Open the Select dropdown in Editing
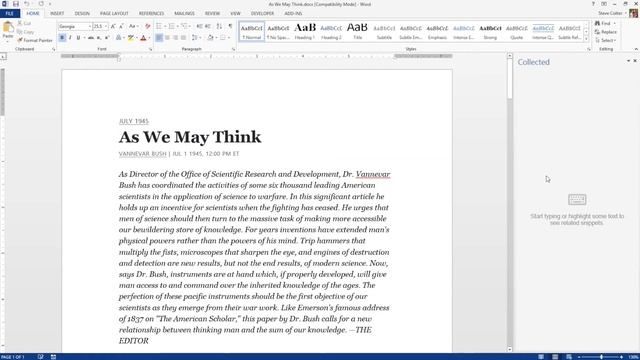This screenshot has height=360, width=640. pos(606,40)
